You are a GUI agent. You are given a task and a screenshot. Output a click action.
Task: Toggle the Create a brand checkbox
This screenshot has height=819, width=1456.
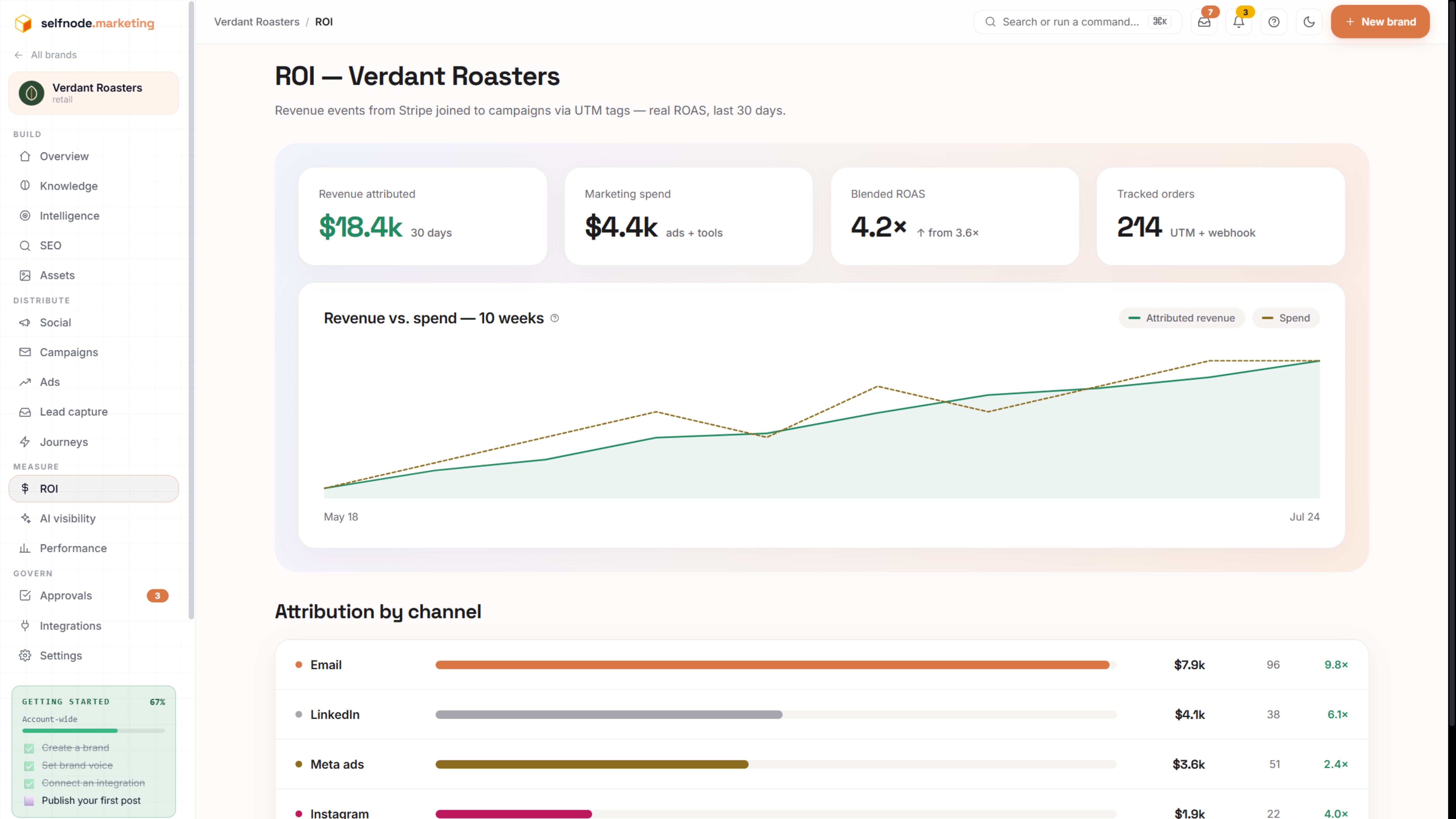coord(29,748)
